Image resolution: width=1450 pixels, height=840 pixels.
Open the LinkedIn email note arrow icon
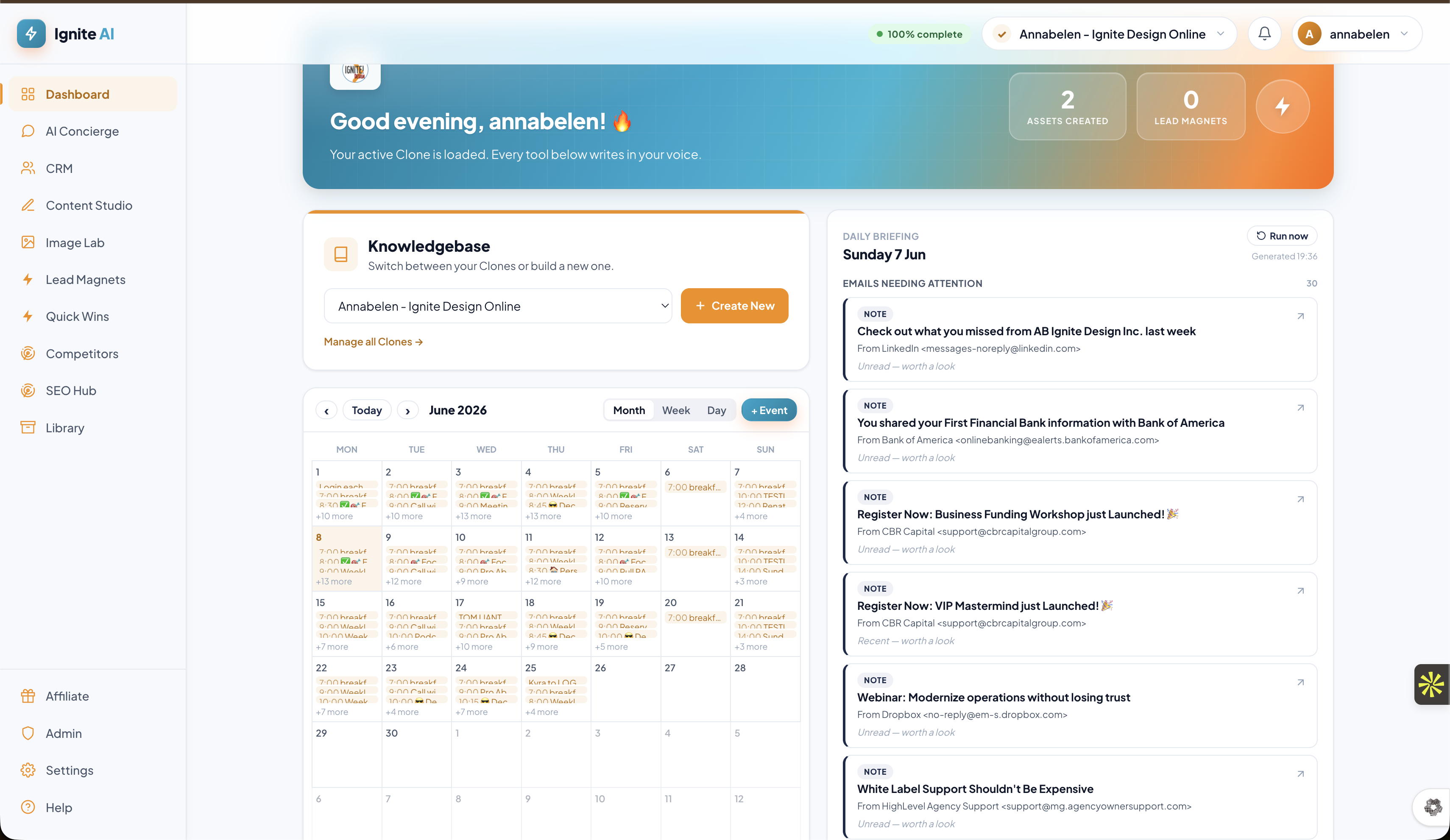[1300, 317]
